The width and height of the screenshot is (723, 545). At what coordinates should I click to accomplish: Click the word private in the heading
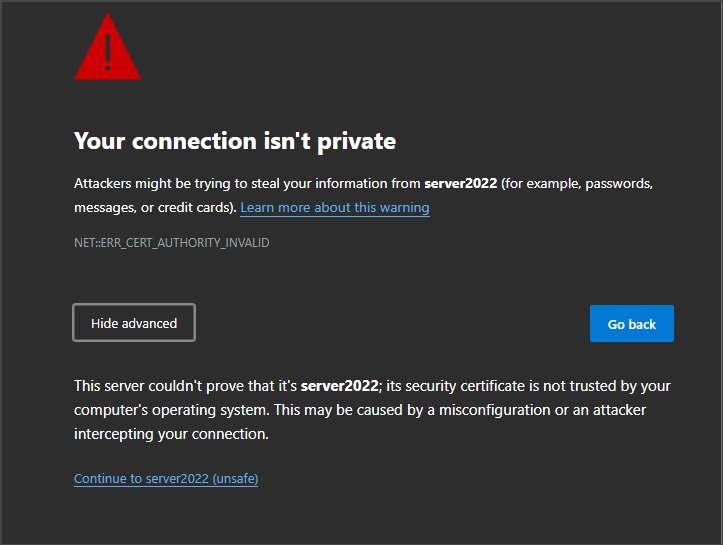tap(356, 142)
